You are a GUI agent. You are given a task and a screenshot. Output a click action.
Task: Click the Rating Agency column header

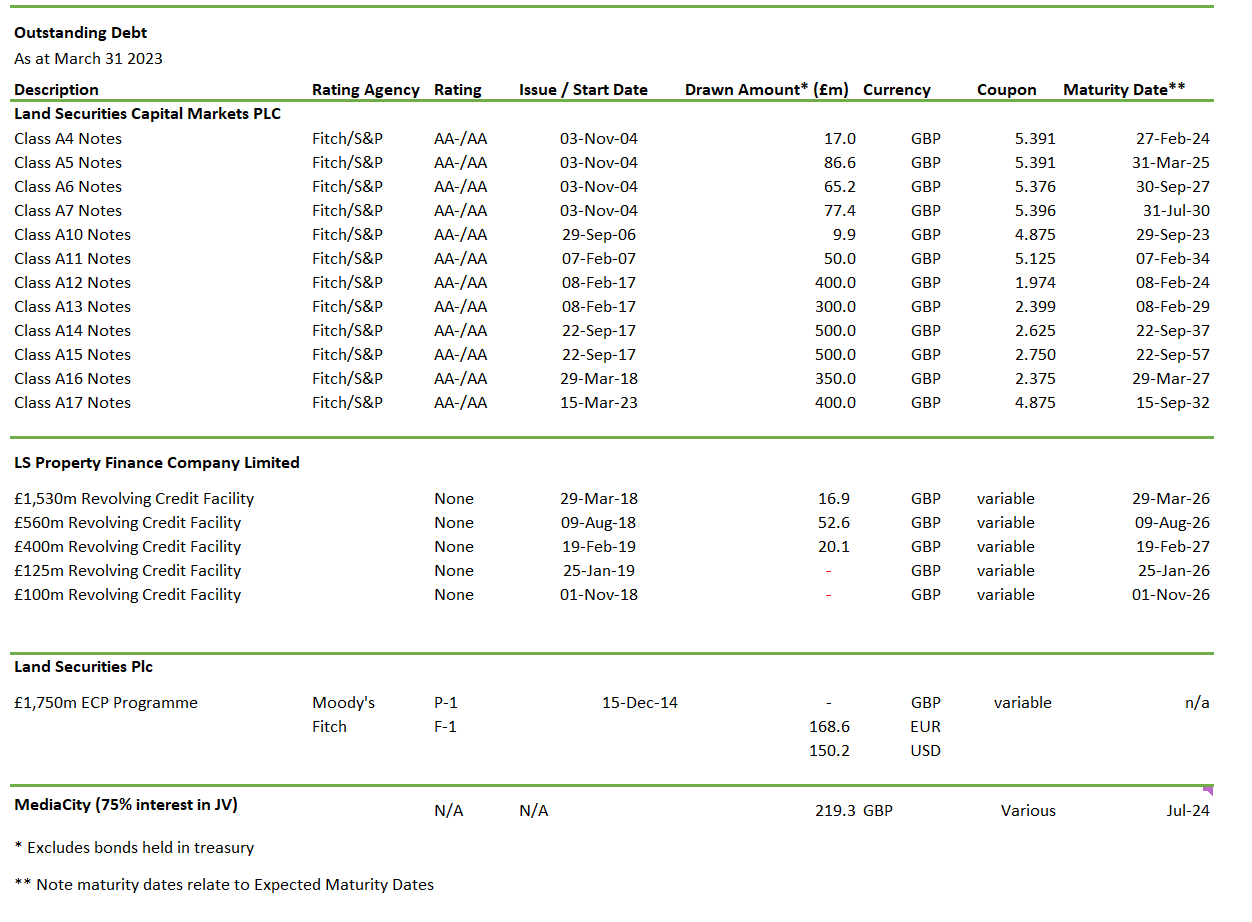point(366,89)
